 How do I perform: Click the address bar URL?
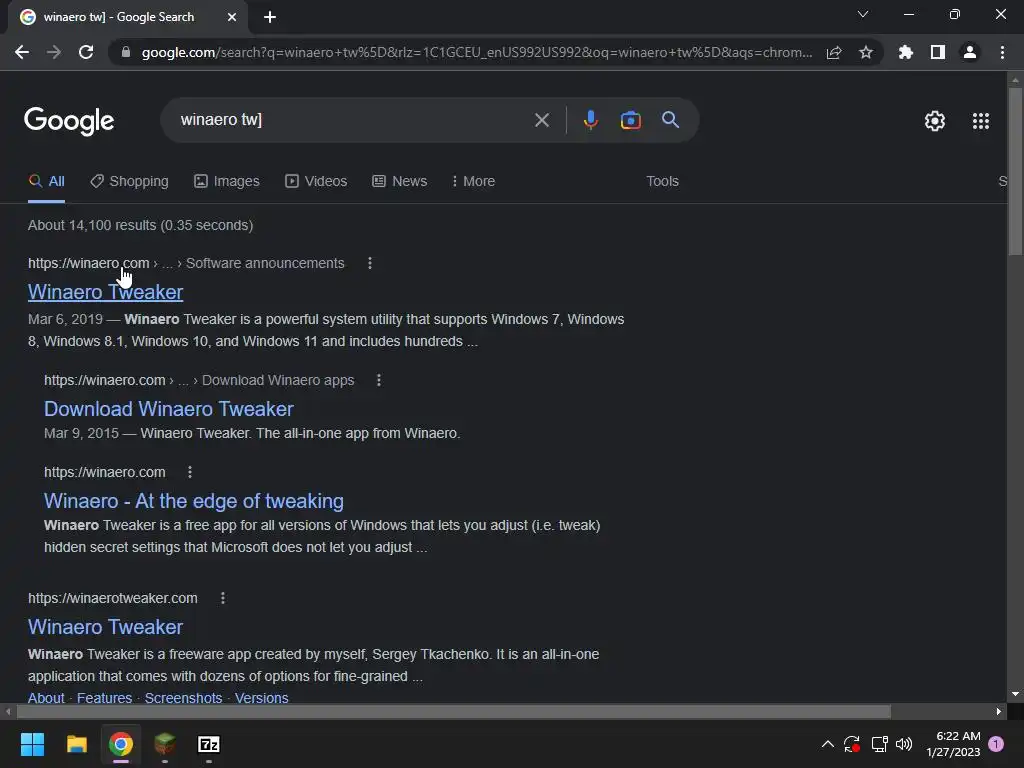[477, 52]
